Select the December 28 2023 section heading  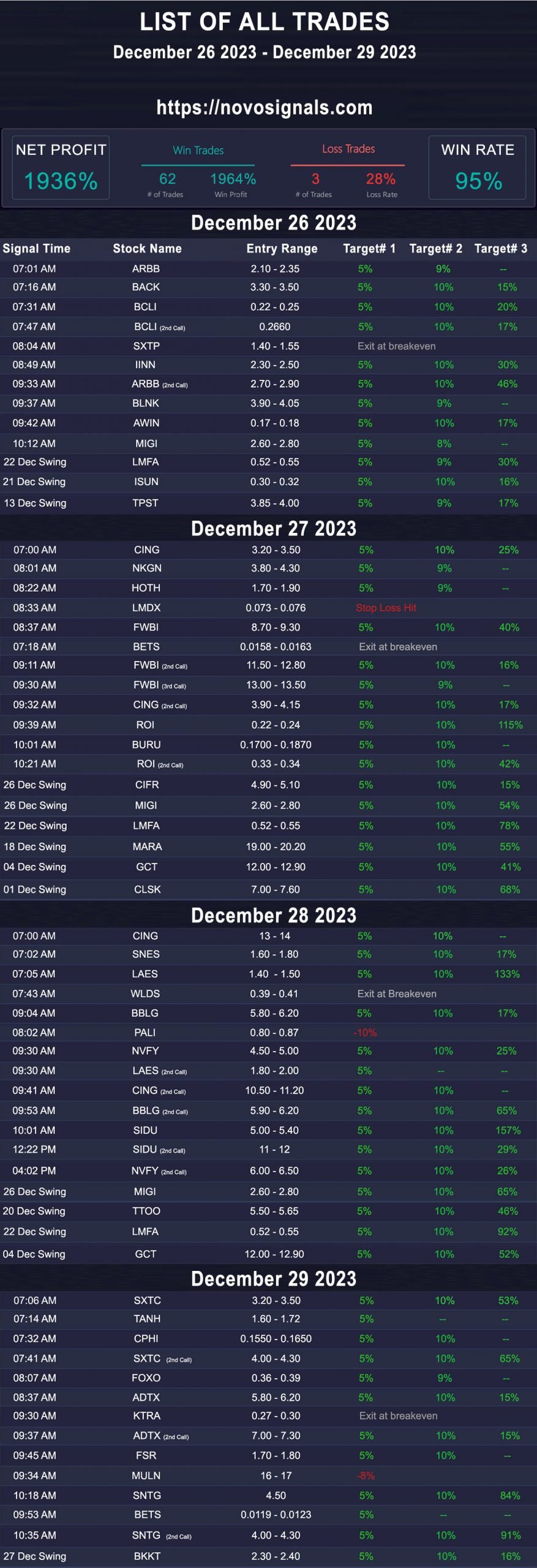(x=274, y=915)
